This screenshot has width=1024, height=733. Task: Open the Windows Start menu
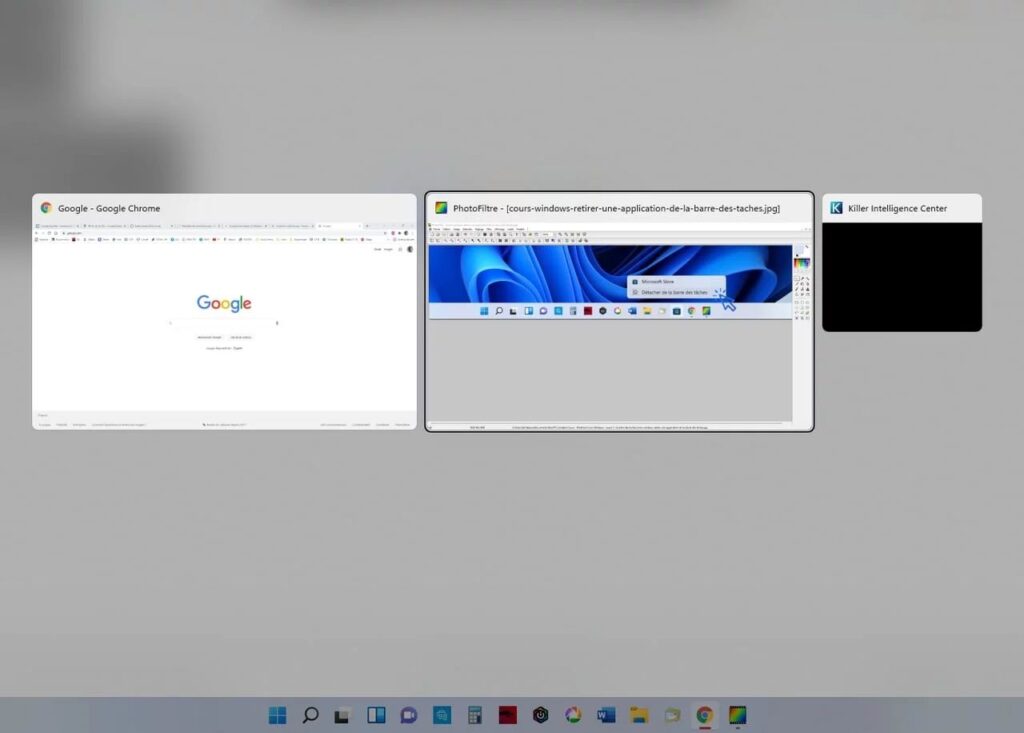[x=278, y=715]
